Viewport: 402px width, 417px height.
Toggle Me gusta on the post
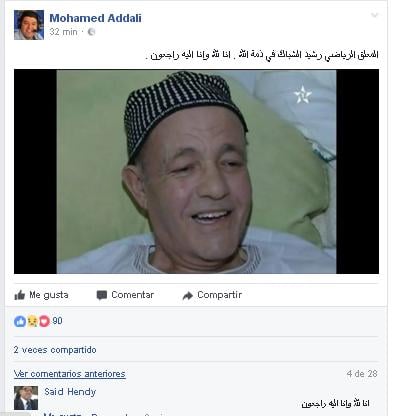41,295
